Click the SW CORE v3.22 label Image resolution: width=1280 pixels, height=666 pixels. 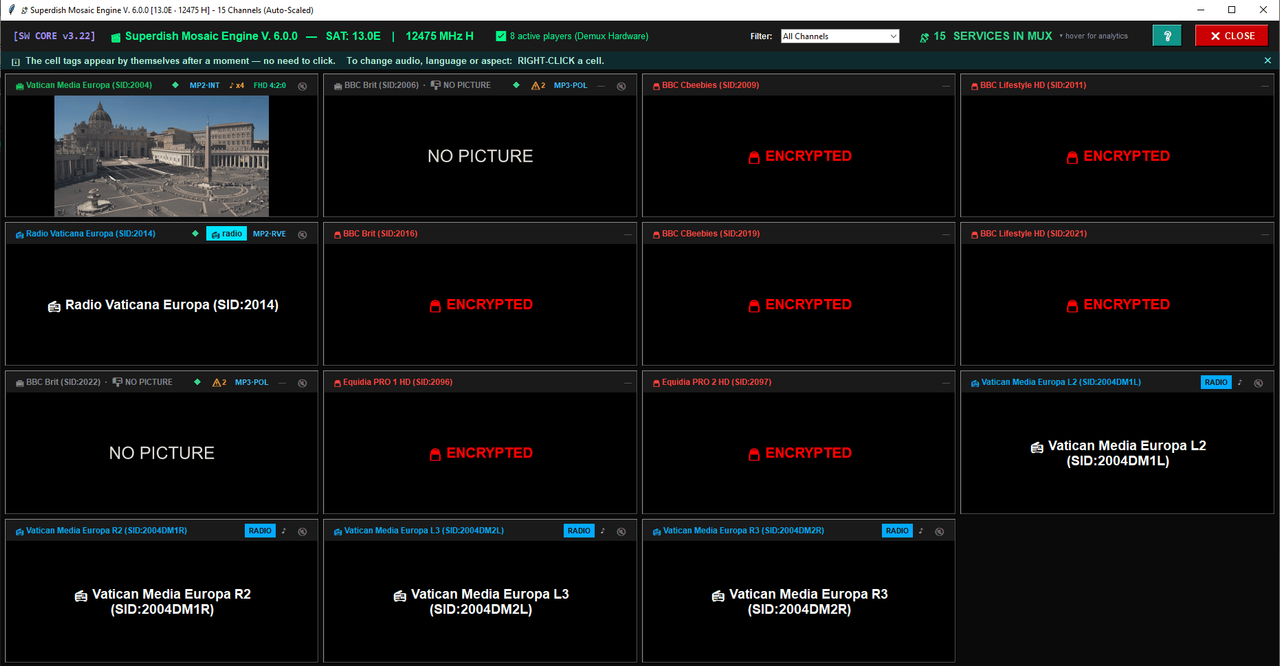(55, 36)
